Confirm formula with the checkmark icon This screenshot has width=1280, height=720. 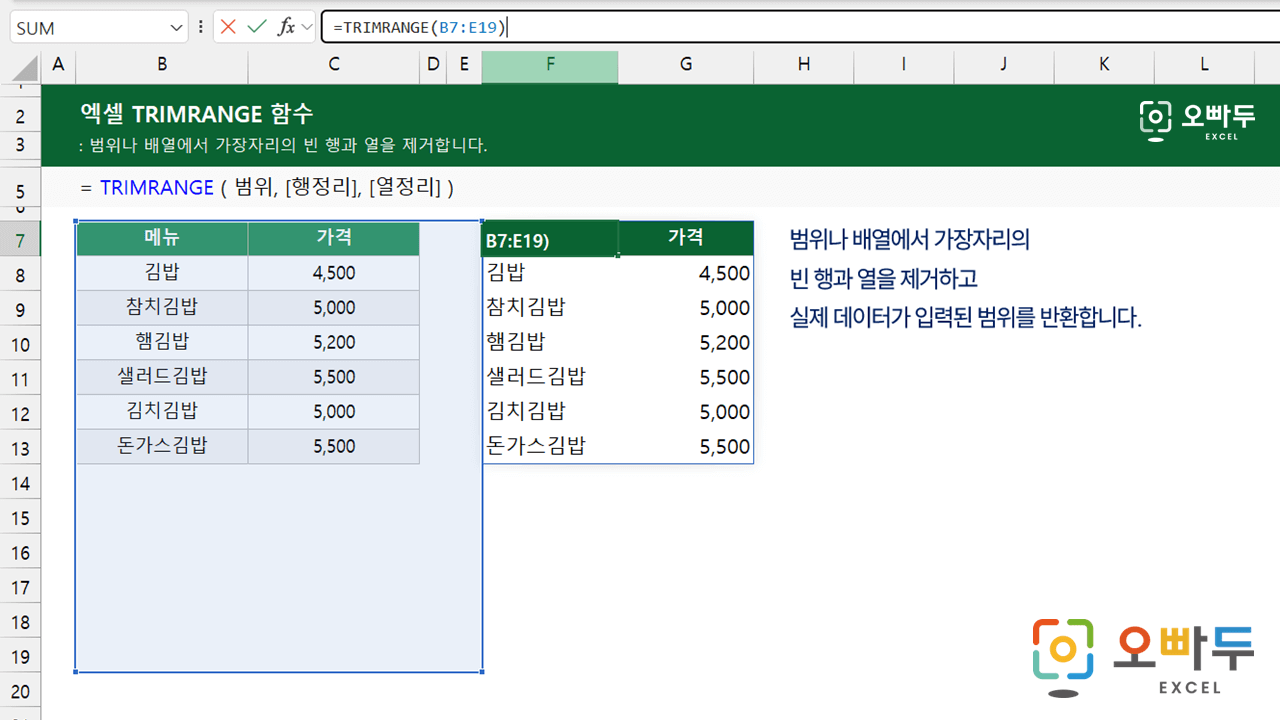pos(257,27)
